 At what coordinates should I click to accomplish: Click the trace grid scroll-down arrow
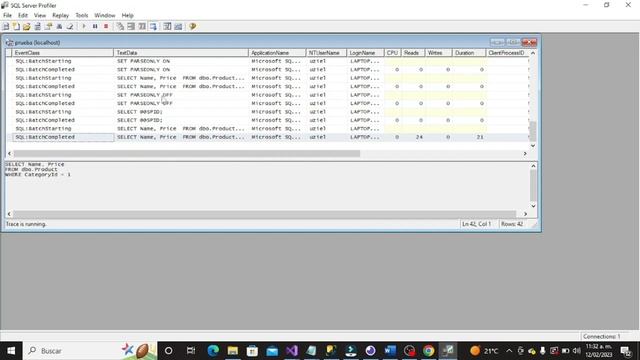click(533, 146)
